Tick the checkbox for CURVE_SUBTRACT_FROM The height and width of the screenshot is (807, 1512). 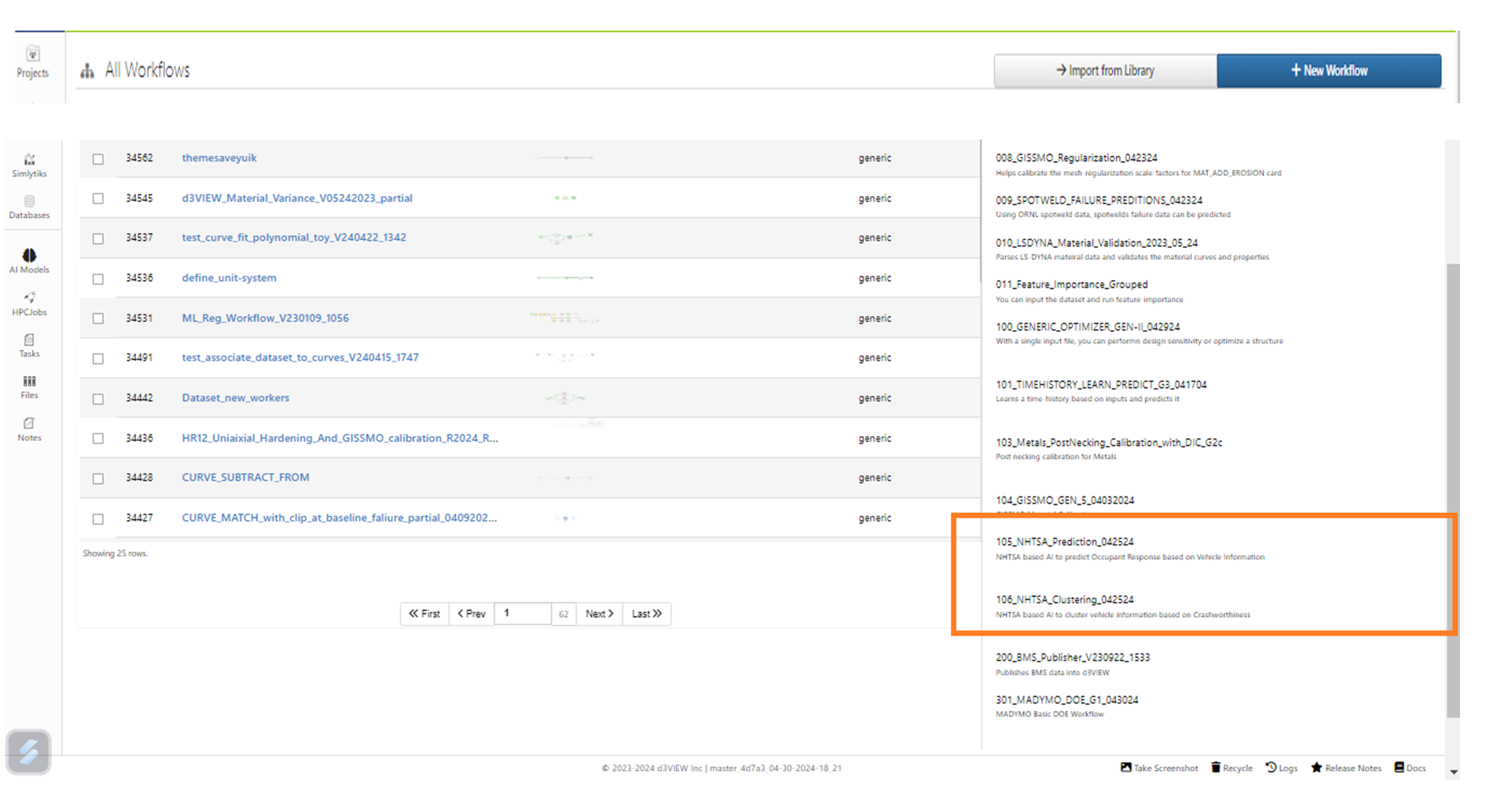[x=98, y=478]
